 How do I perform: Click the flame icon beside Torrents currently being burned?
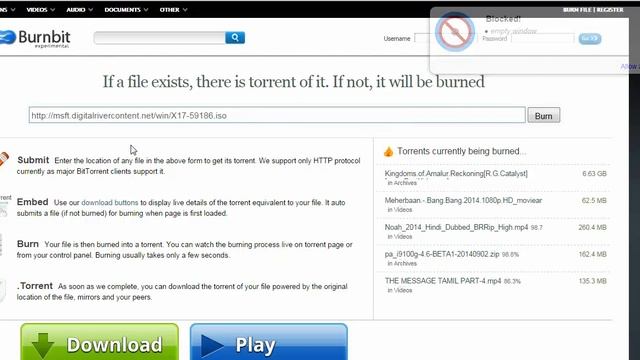pos(388,151)
